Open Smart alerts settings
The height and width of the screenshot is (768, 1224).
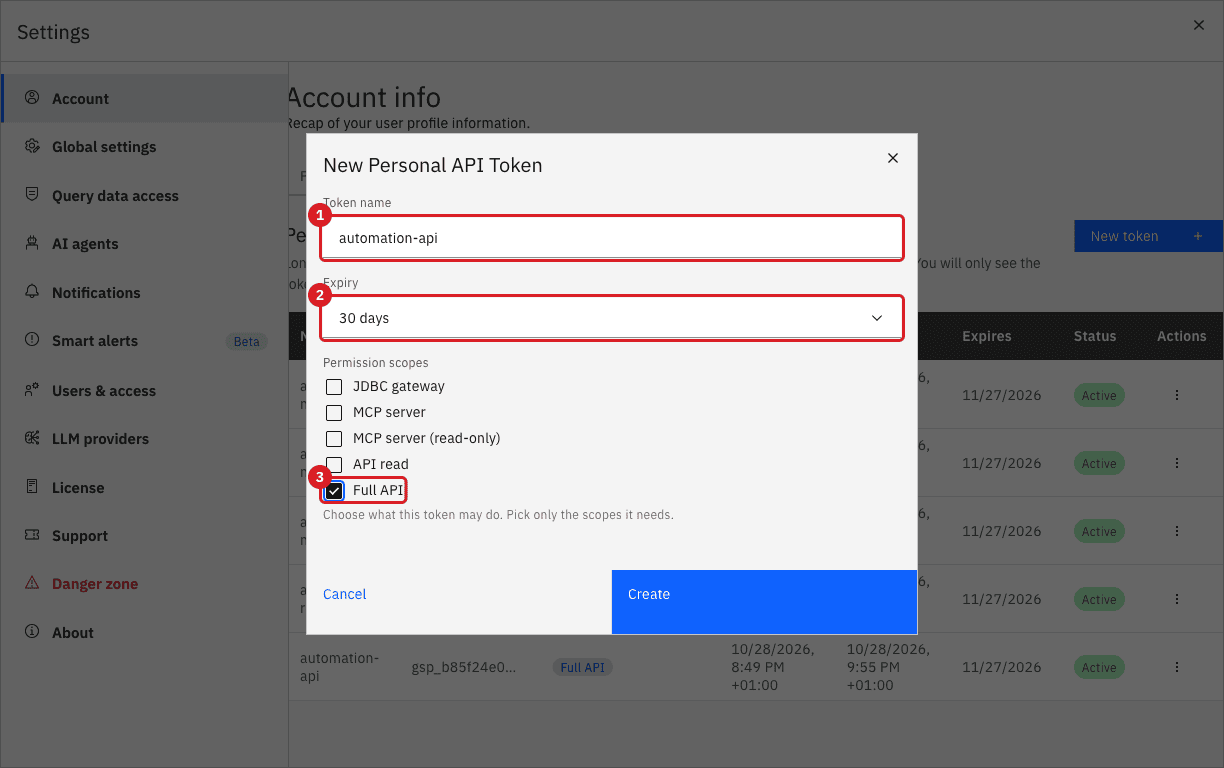(x=145, y=341)
